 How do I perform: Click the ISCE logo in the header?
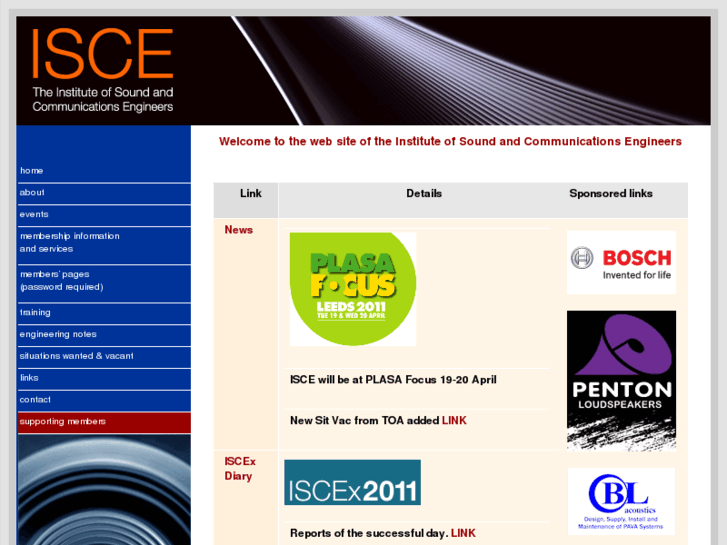(x=102, y=53)
